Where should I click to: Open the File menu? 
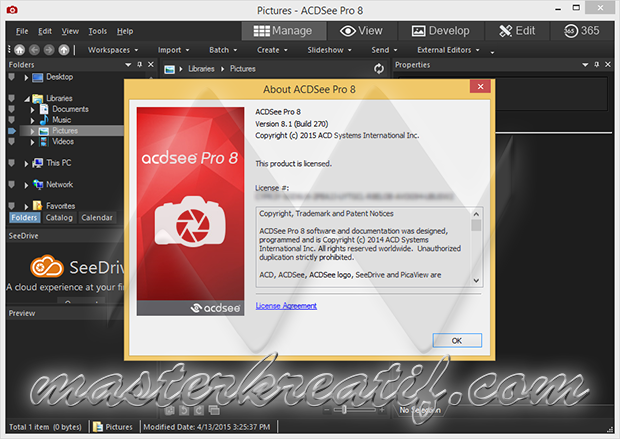click(22, 31)
